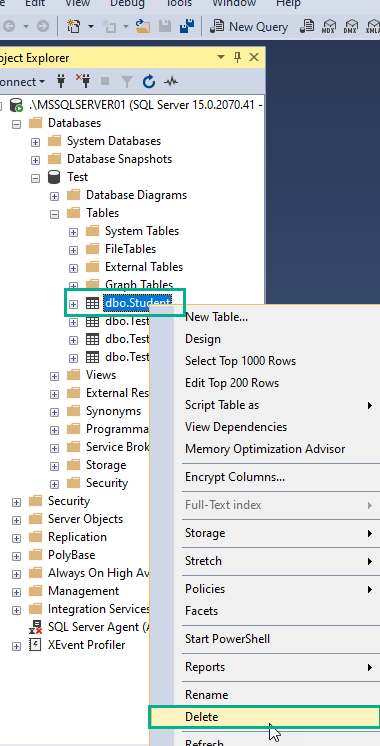Viewport: 380px width, 746px height.
Task: Click the SQL Server Agent icon
Action: [35, 627]
